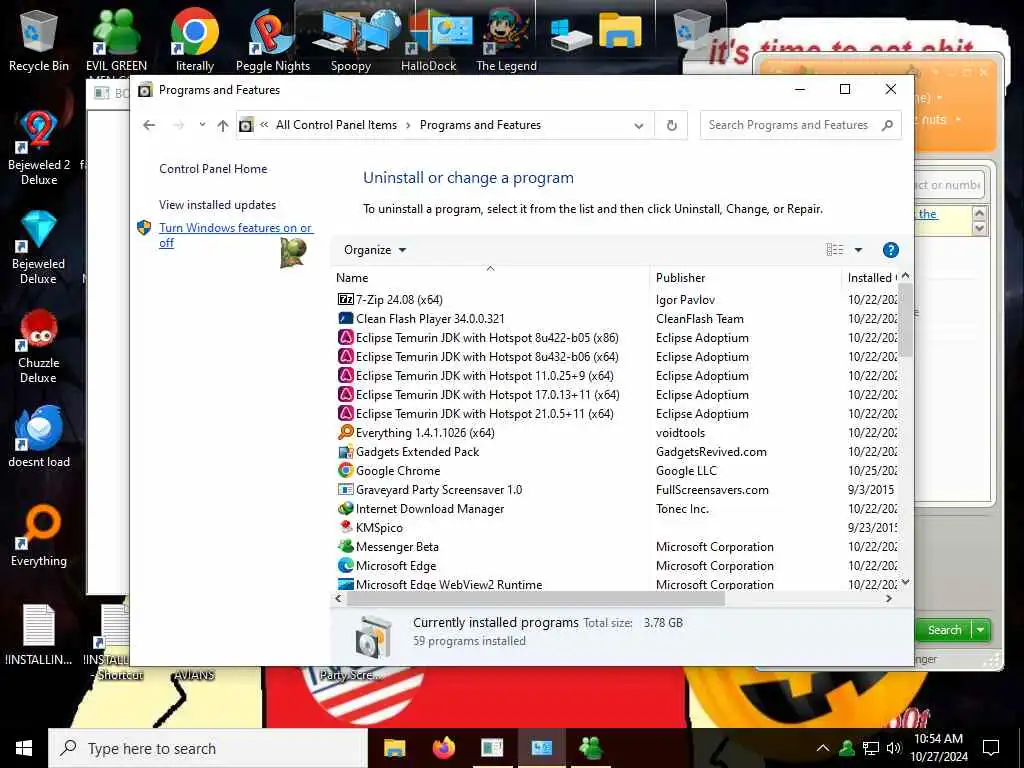Open Everything search desktop shortcut
The image size is (1024, 768).
point(39,536)
